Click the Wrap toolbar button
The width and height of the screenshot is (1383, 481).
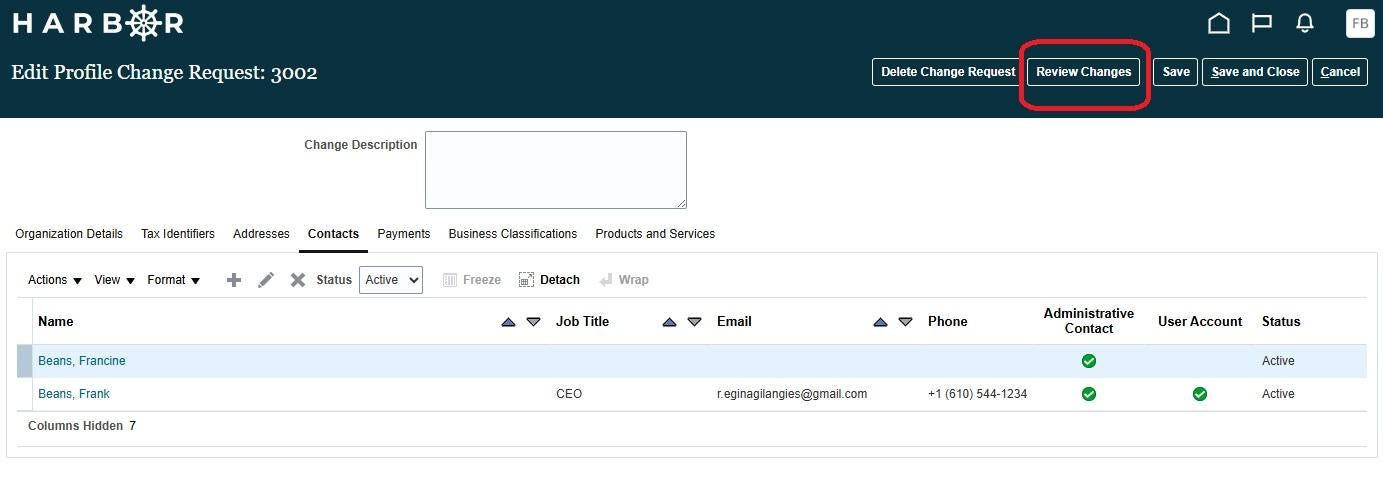coord(624,280)
